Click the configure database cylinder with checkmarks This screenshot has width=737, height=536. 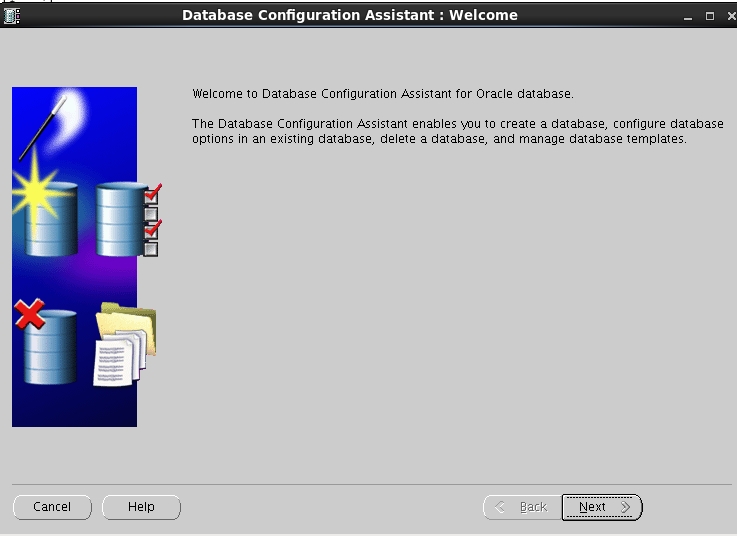[x=129, y=219]
